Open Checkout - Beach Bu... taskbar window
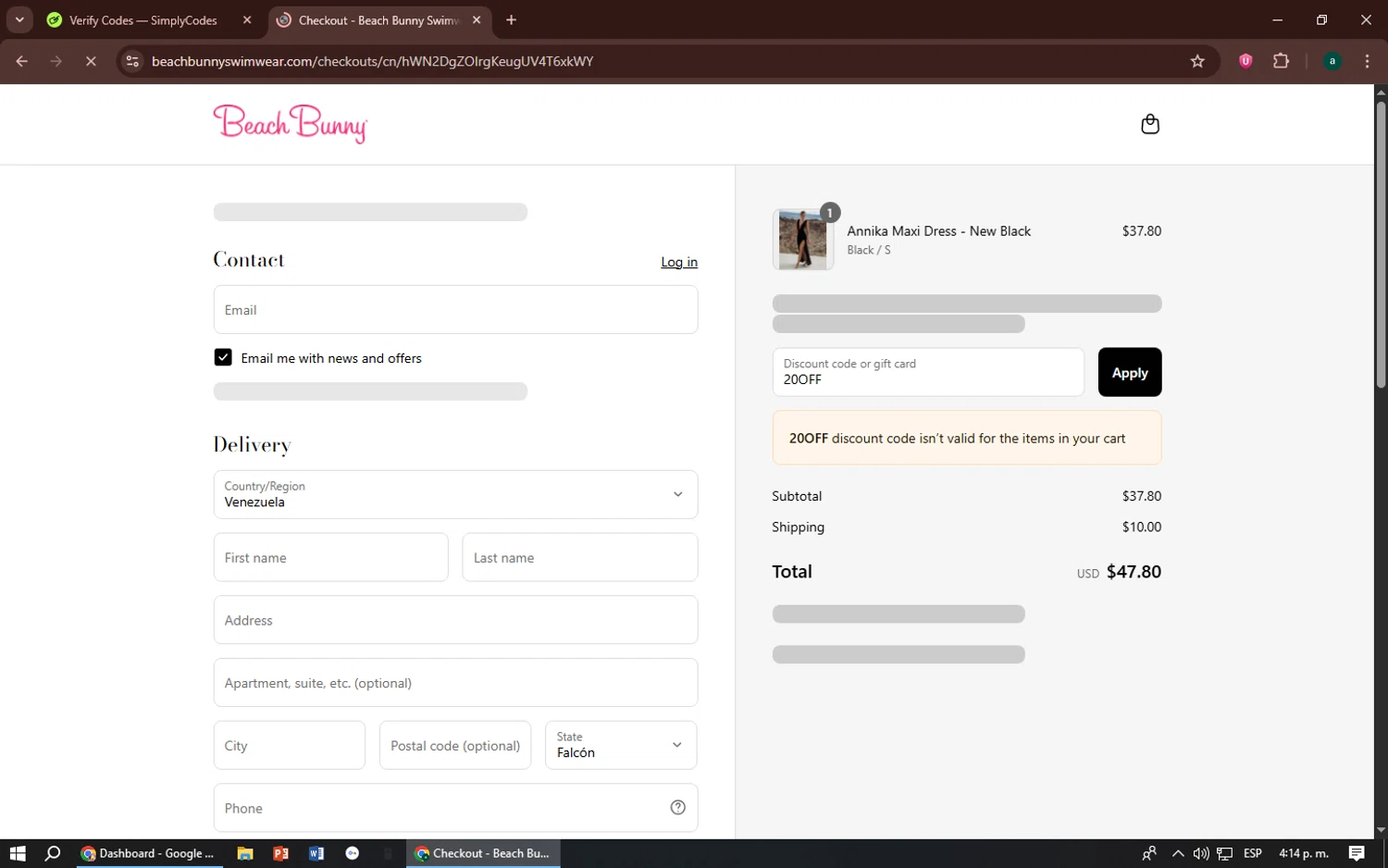This screenshot has width=1388, height=868. point(483,853)
